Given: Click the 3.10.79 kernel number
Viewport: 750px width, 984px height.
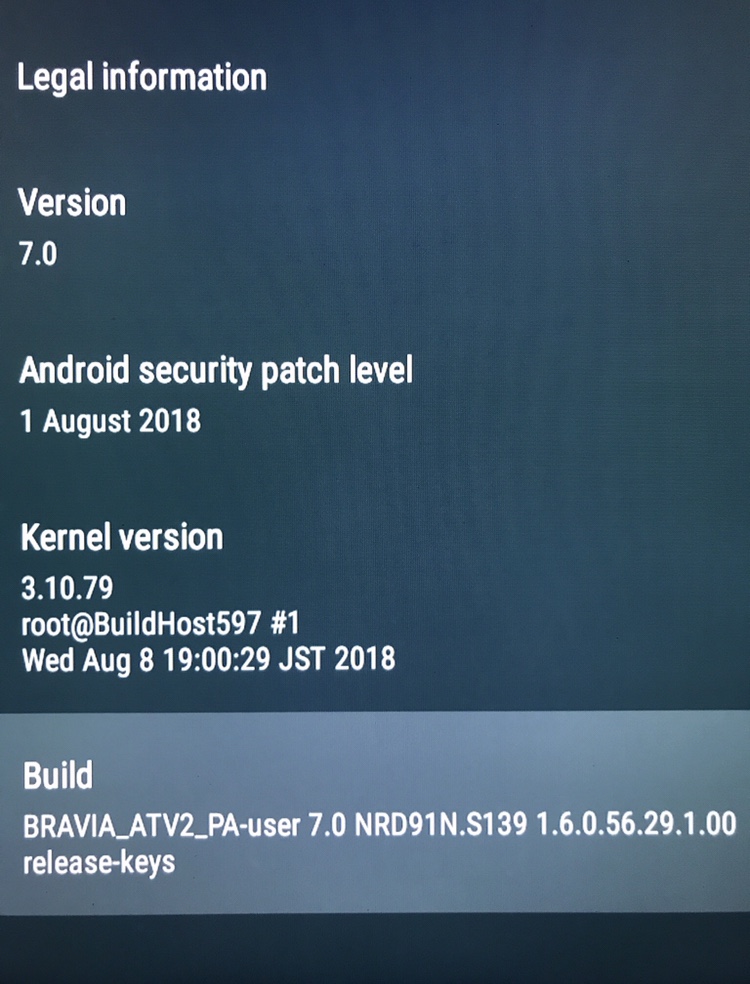Looking at the screenshot, I should point(67,588).
